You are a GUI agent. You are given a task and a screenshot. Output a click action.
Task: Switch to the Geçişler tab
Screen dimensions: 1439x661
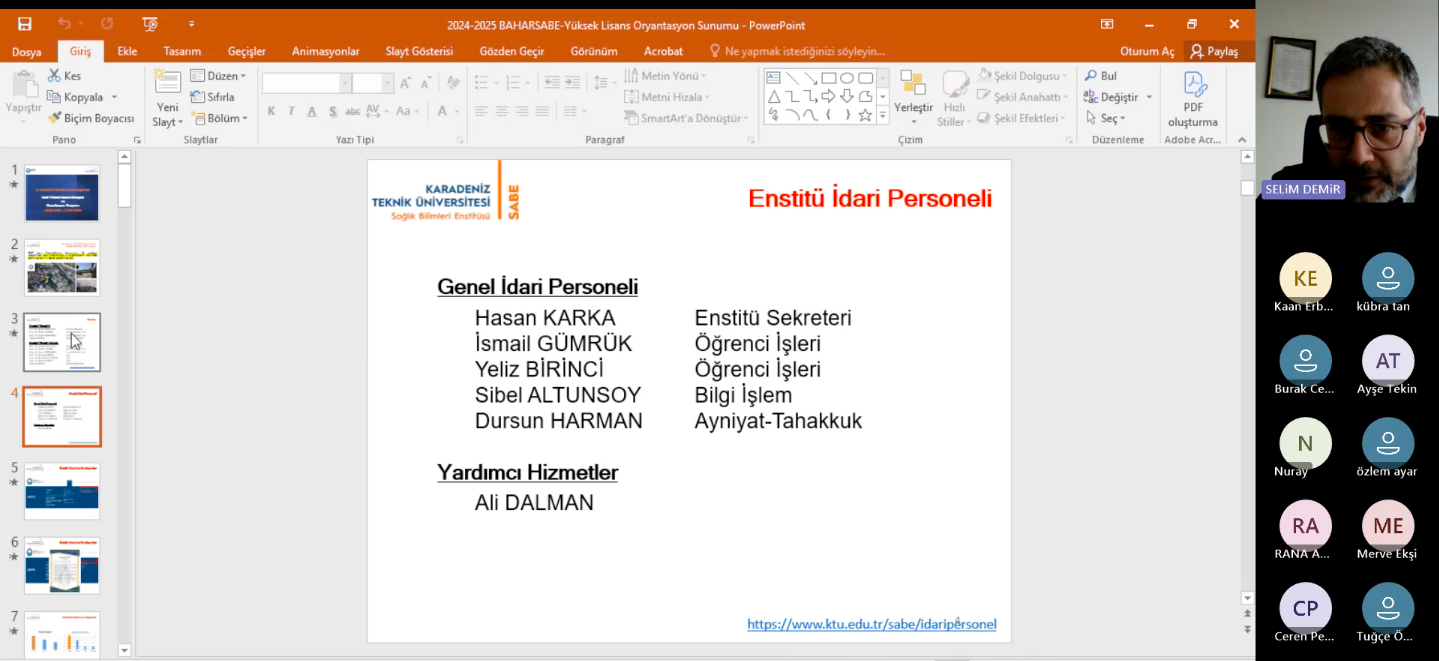tap(247, 51)
